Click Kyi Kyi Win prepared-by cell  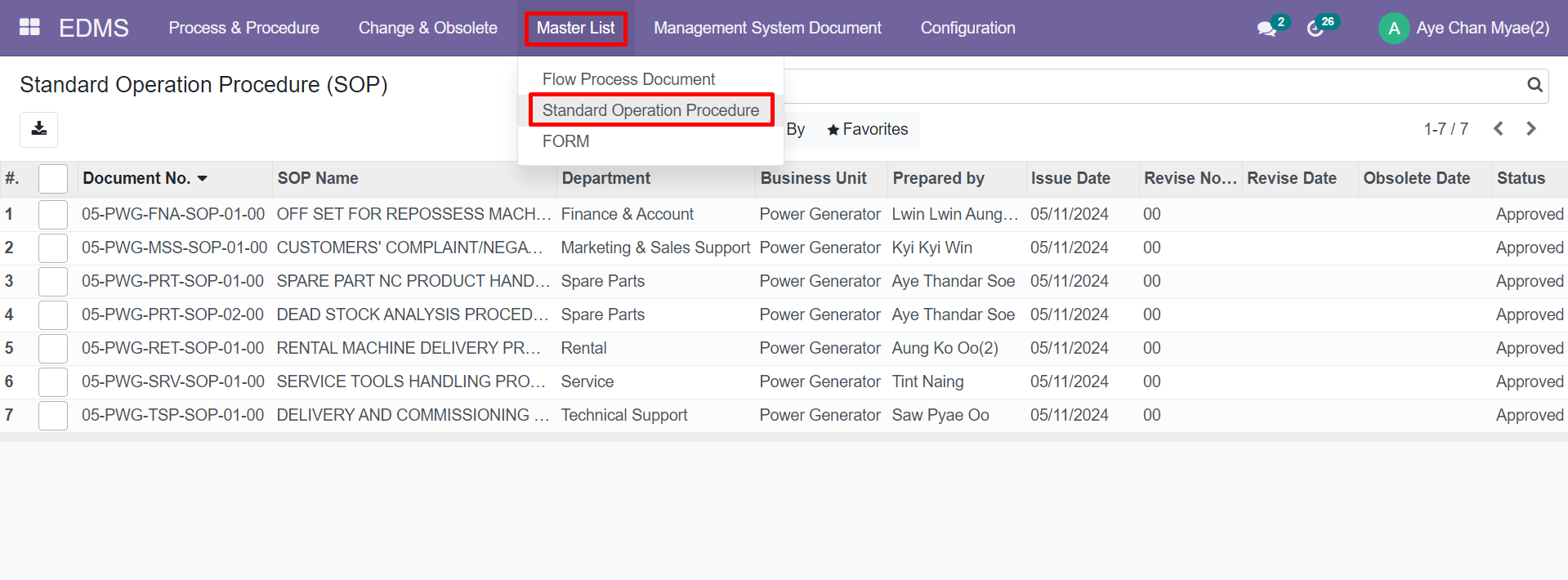coord(931,248)
